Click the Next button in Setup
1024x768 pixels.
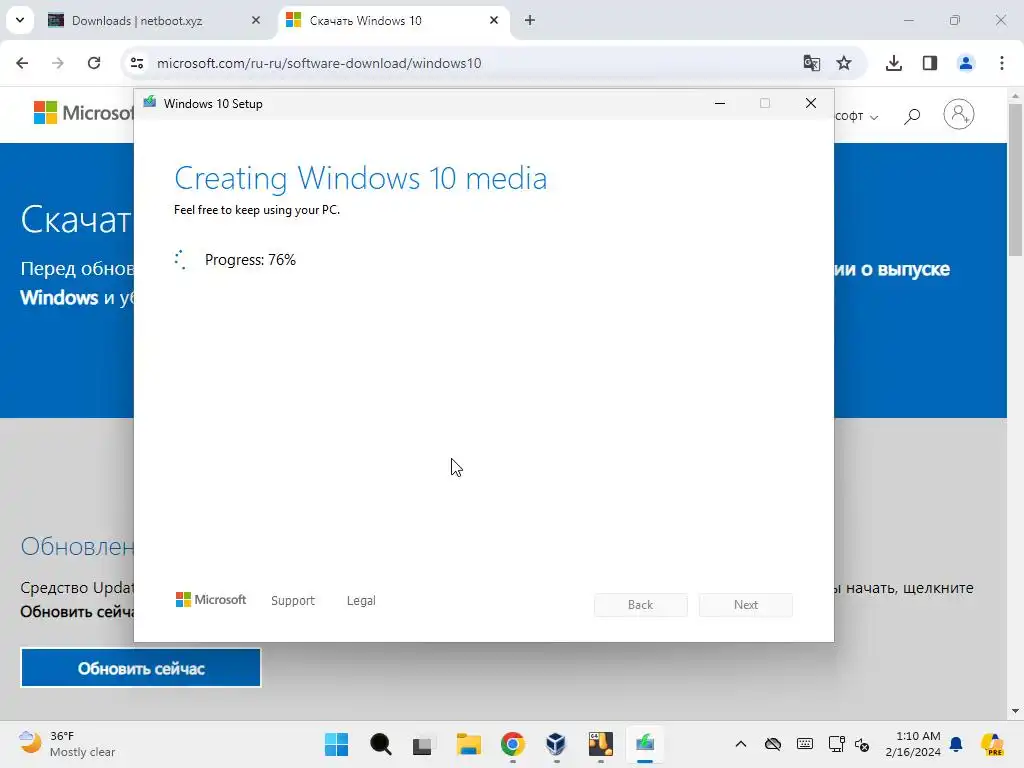[x=746, y=605]
